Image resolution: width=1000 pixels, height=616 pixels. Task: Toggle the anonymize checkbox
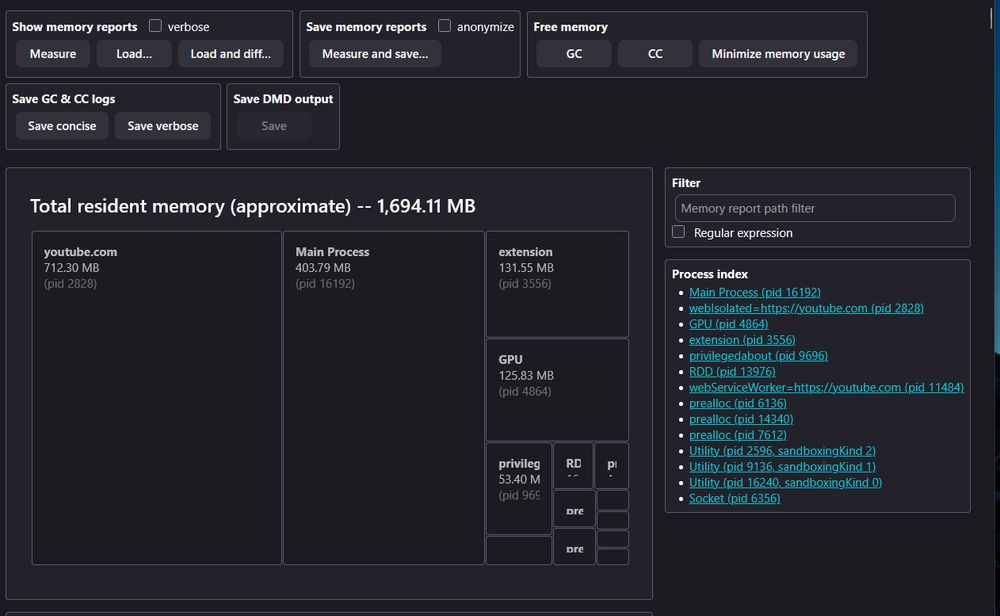445,26
